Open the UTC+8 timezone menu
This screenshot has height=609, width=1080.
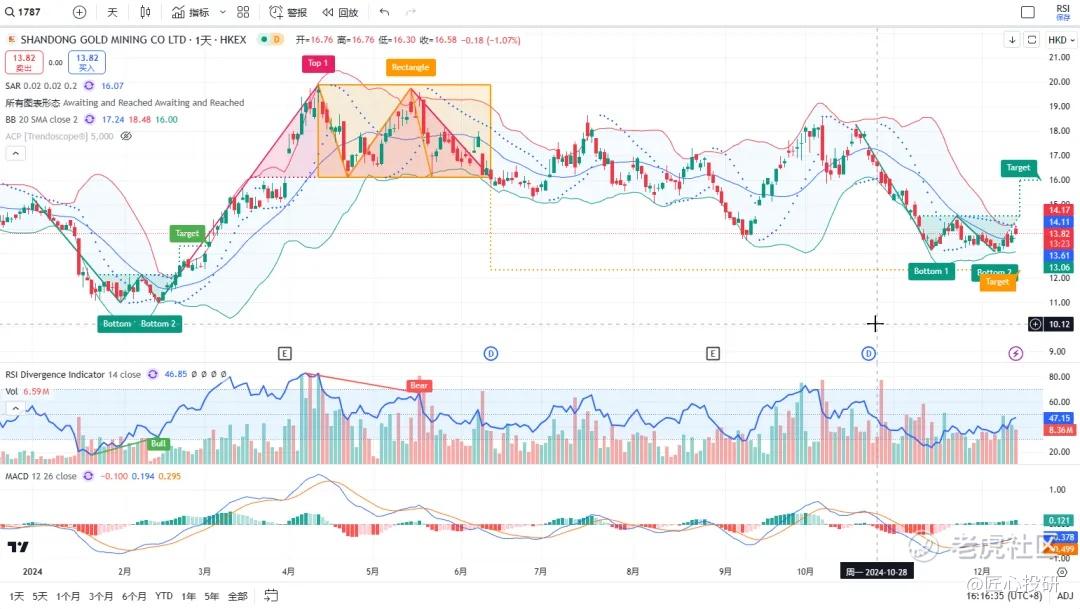click(1005, 596)
